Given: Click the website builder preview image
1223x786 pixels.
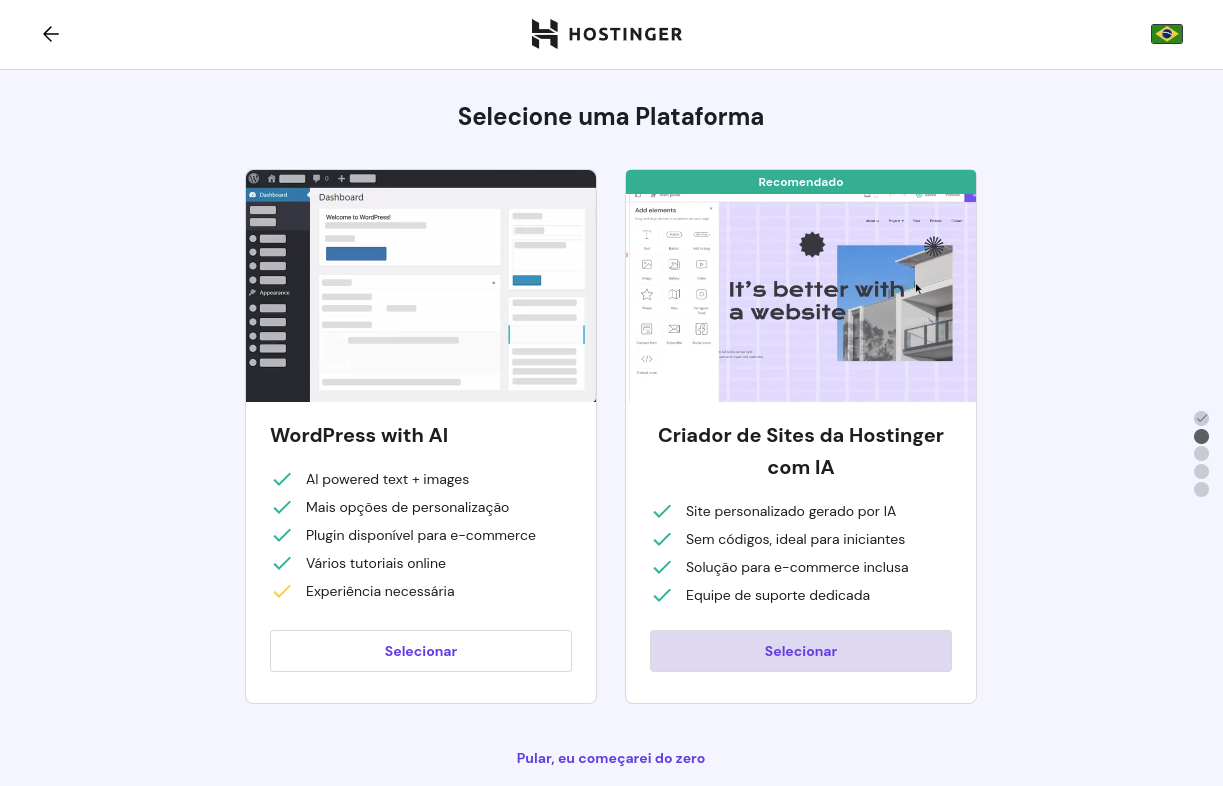Looking at the screenshot, I should point(801,297).
